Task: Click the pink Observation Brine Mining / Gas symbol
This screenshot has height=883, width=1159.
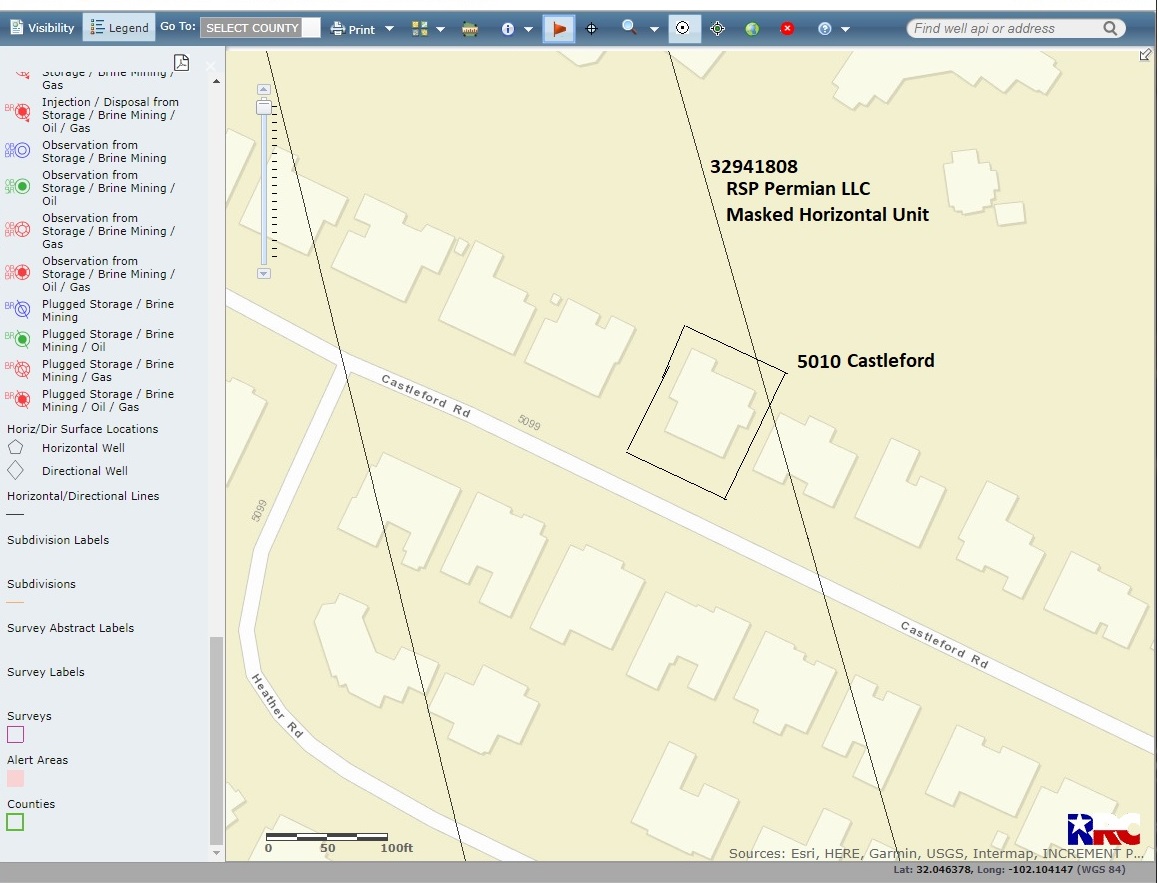Action: click(18, 230)
